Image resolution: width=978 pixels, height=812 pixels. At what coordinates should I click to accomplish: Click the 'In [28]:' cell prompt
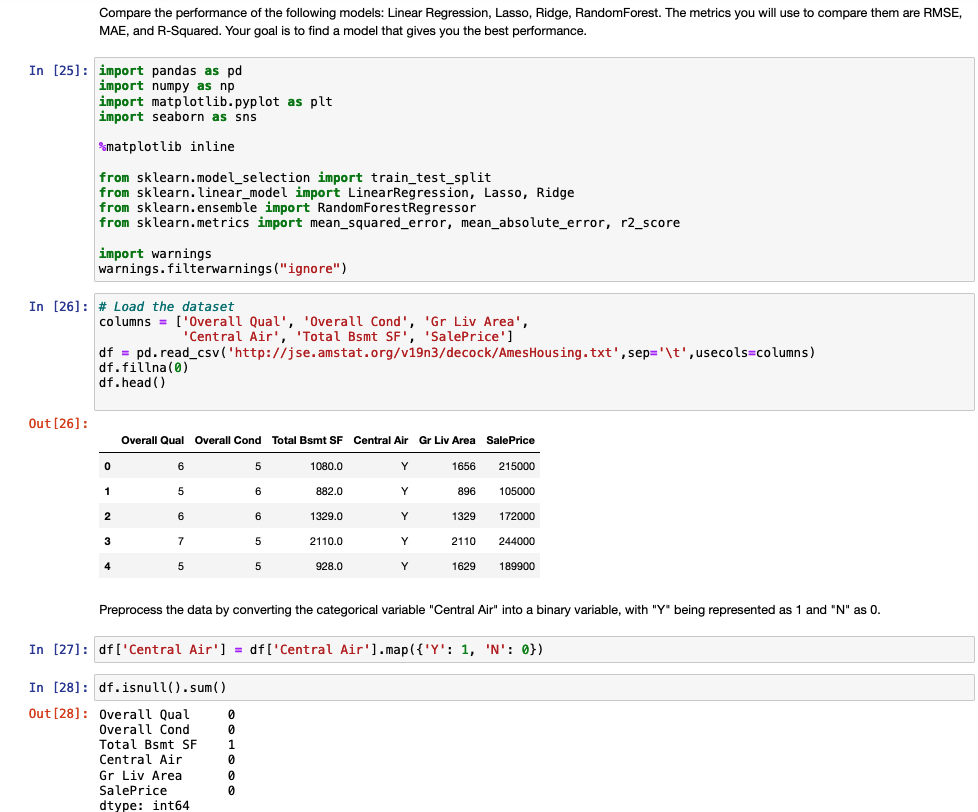point(59,687)
